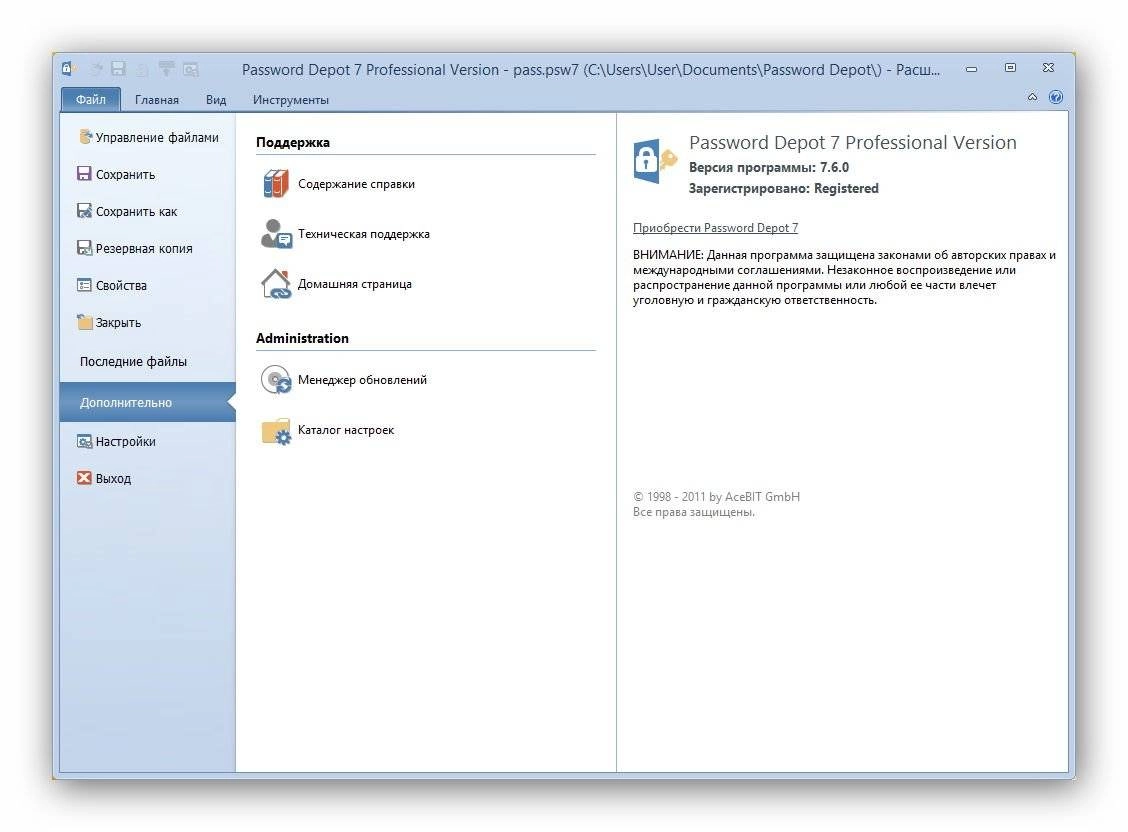Click the © 1998 - 2011 by AceBIT GmbH text

716,497
